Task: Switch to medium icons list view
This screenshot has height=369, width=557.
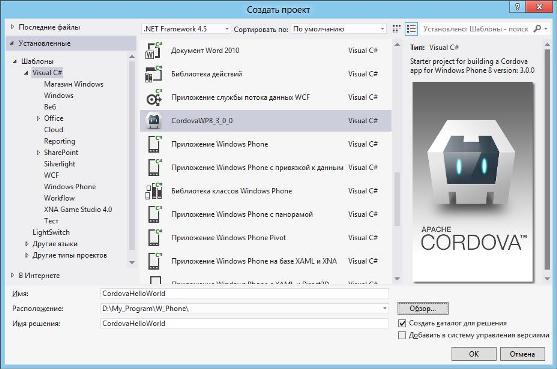Action: [411, 29]
